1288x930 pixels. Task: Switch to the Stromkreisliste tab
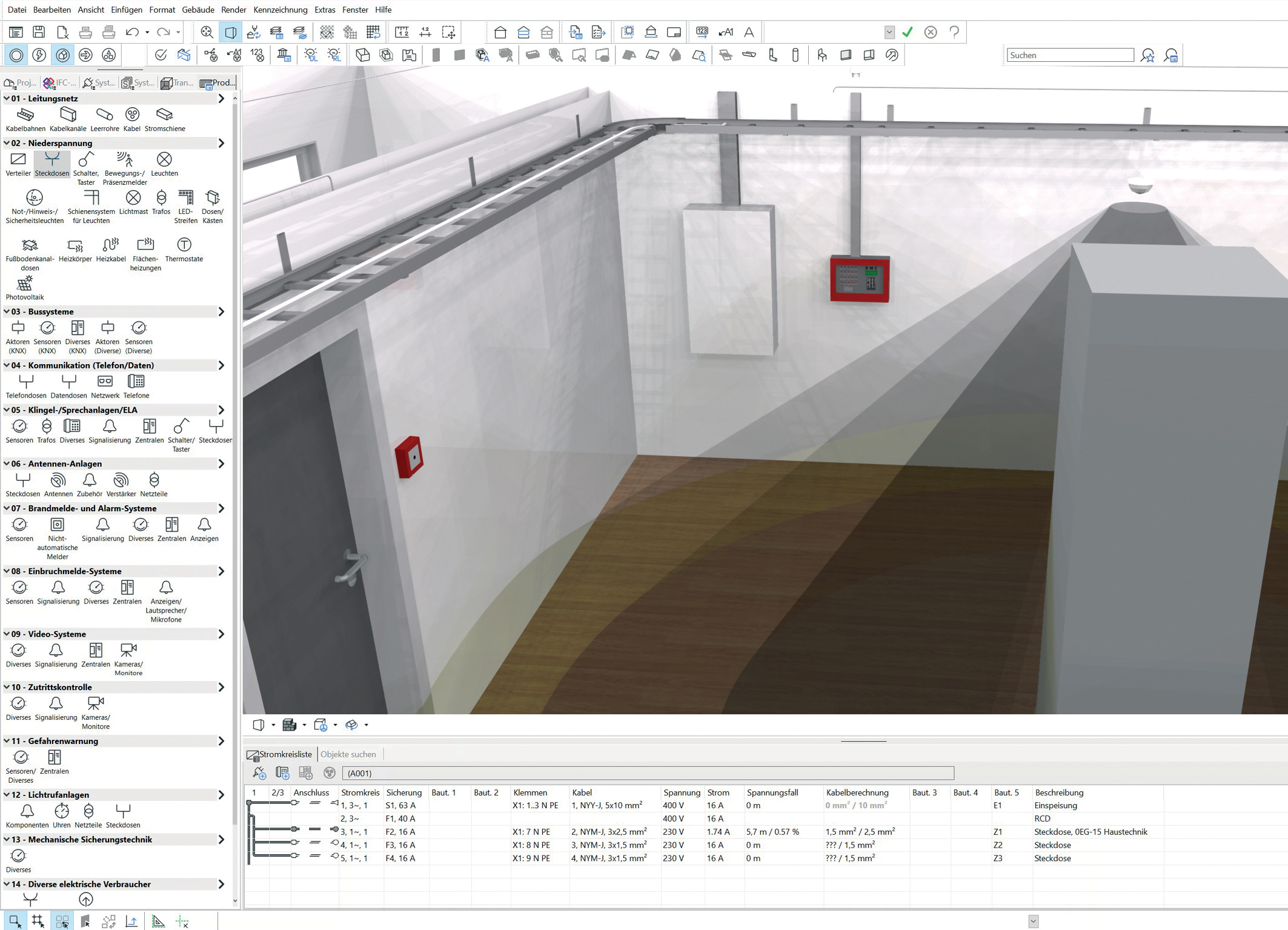(280, 754)
